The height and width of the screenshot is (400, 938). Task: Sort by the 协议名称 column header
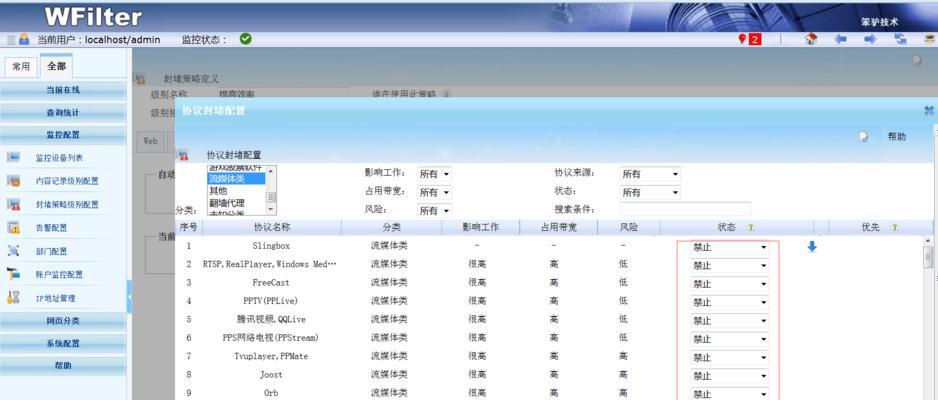tap(272, 228)
